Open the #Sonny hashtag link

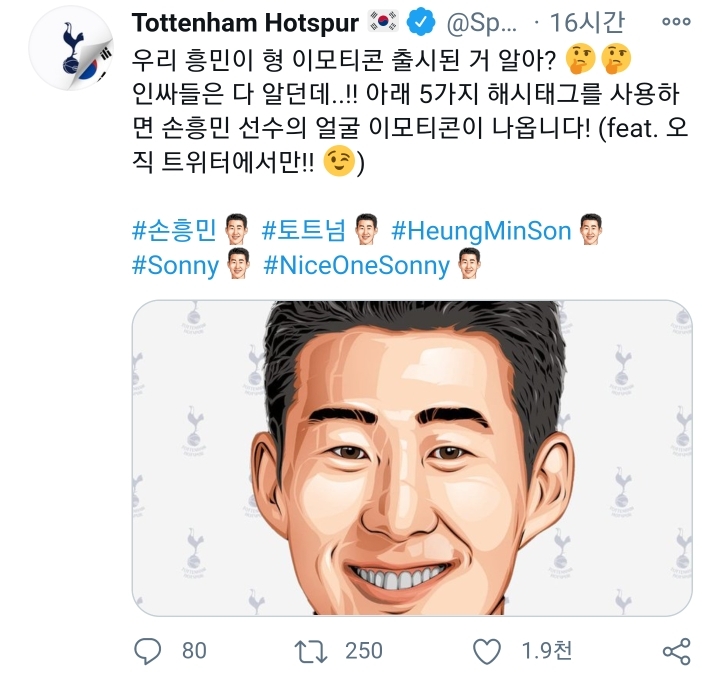point(175,267)
